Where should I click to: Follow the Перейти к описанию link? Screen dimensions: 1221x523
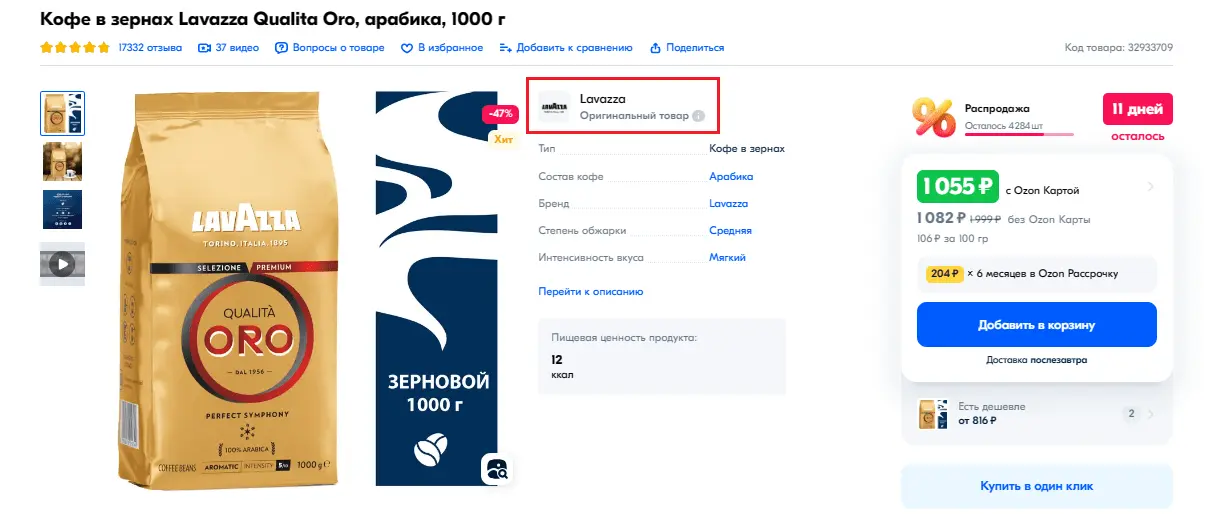[590, 292]
